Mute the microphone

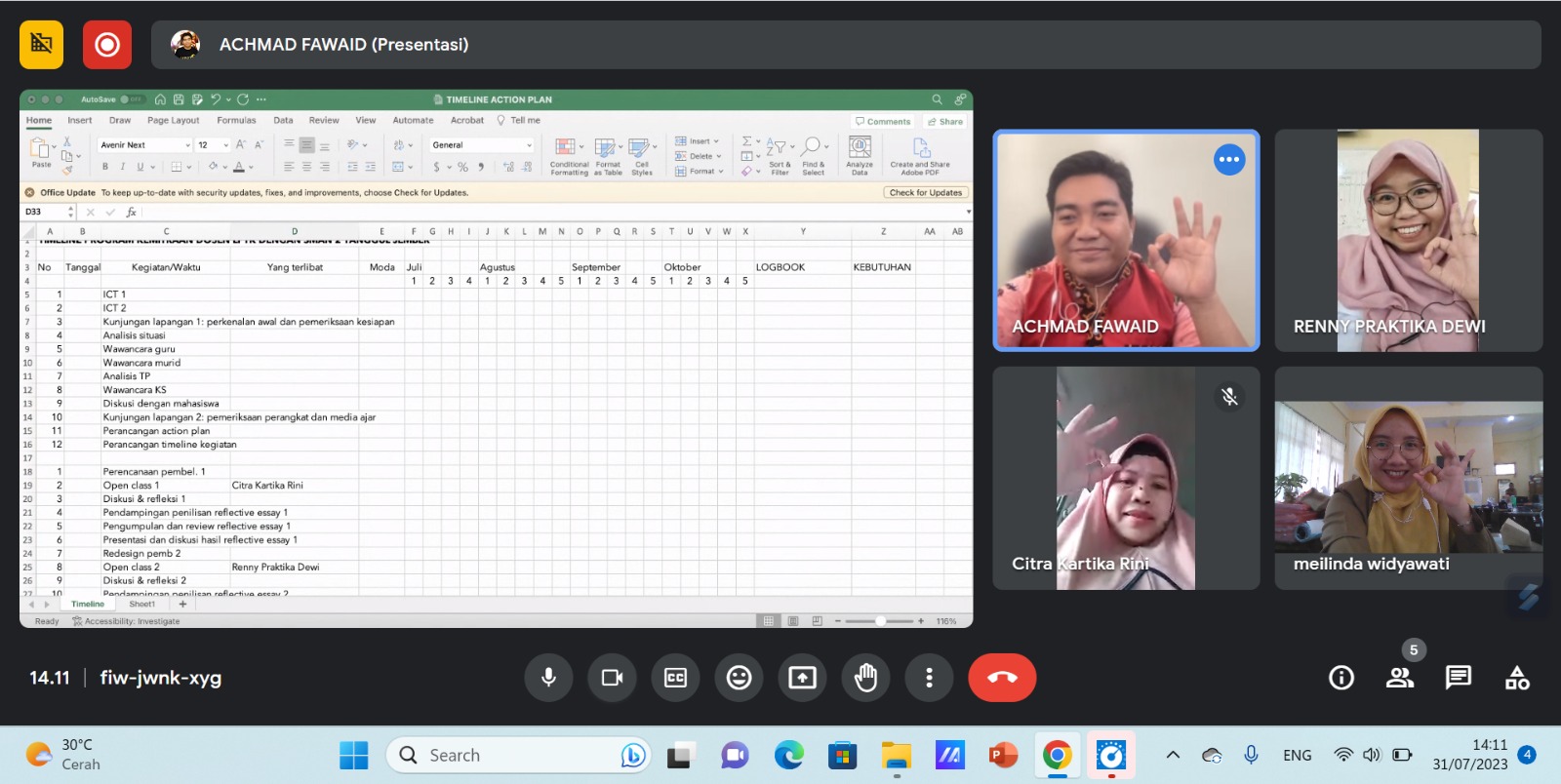[x=548, y=678]
